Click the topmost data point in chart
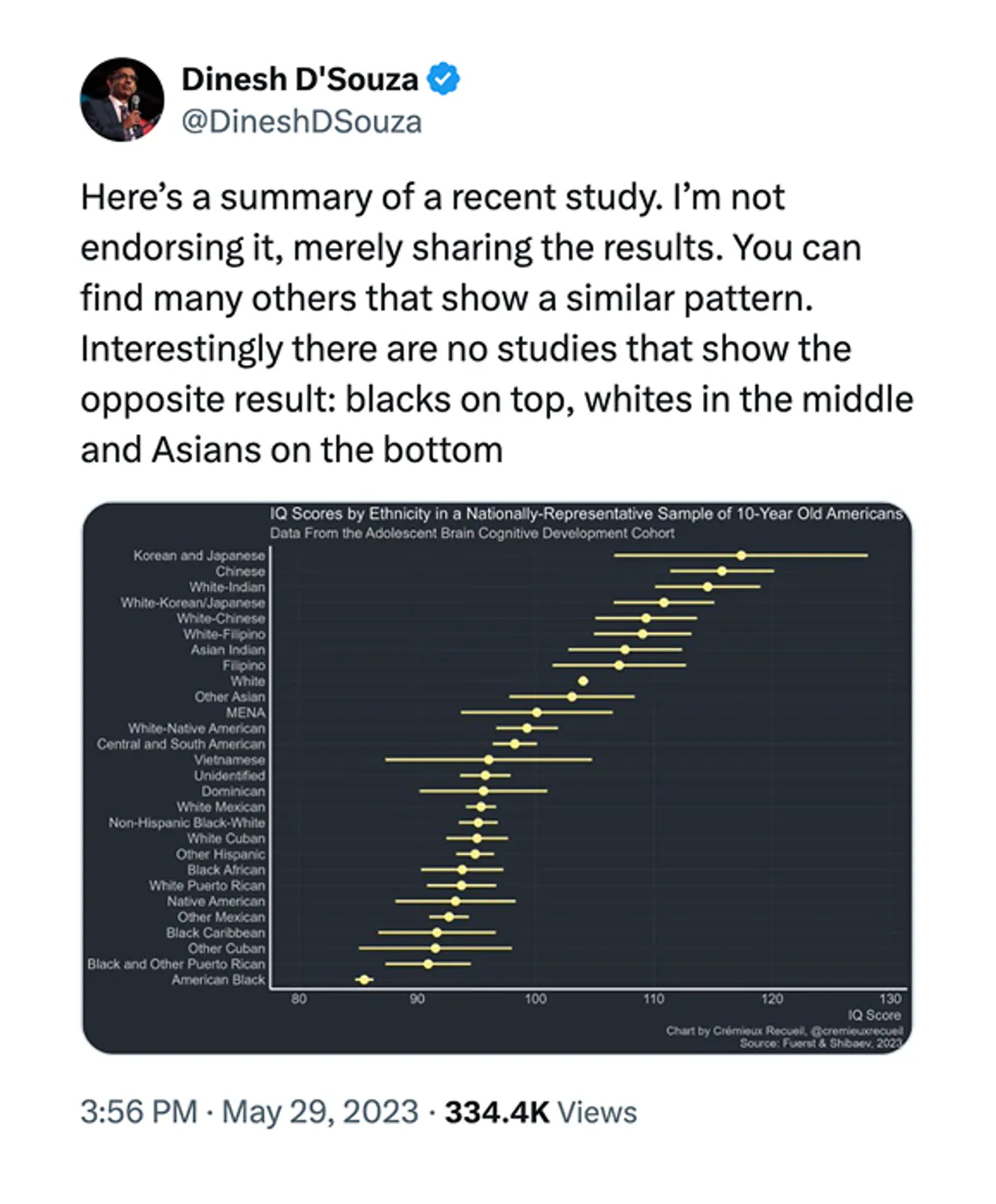996x1204 pixels. pos(741,555)
